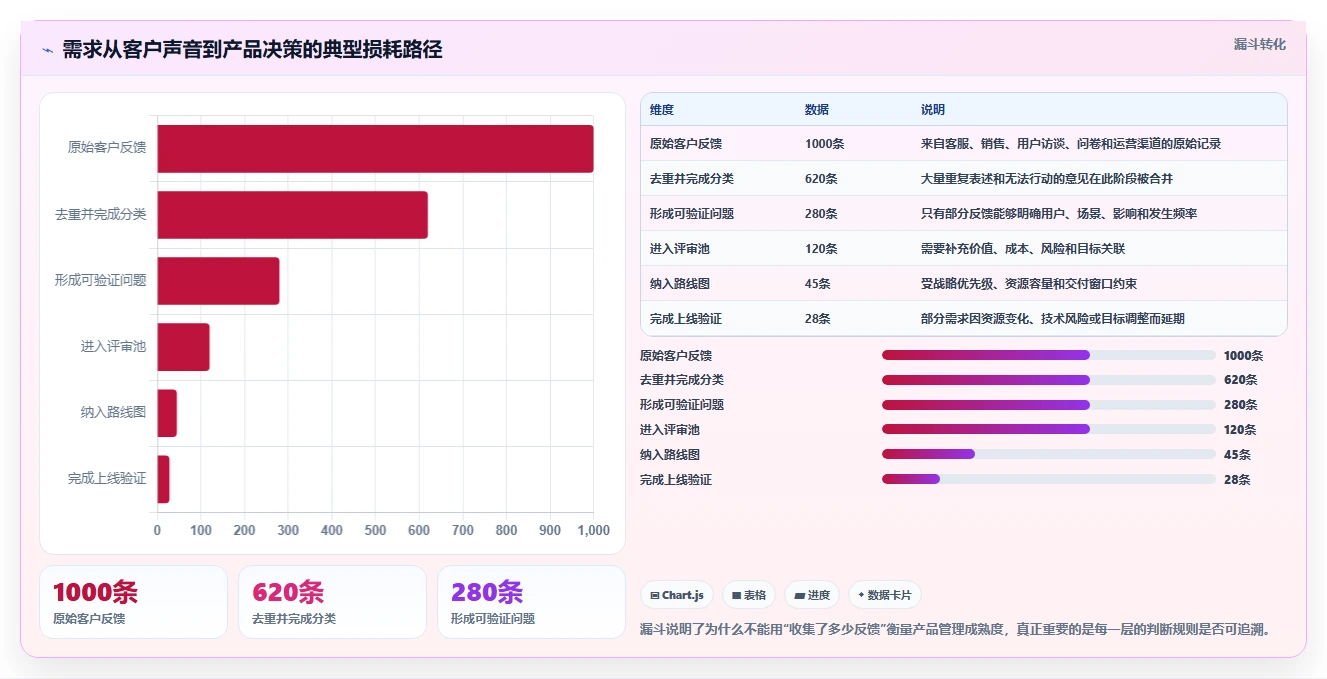Click the 1,000 x-axis tick label
This screenshot has width=1327, height=679.
click(594, 531)
